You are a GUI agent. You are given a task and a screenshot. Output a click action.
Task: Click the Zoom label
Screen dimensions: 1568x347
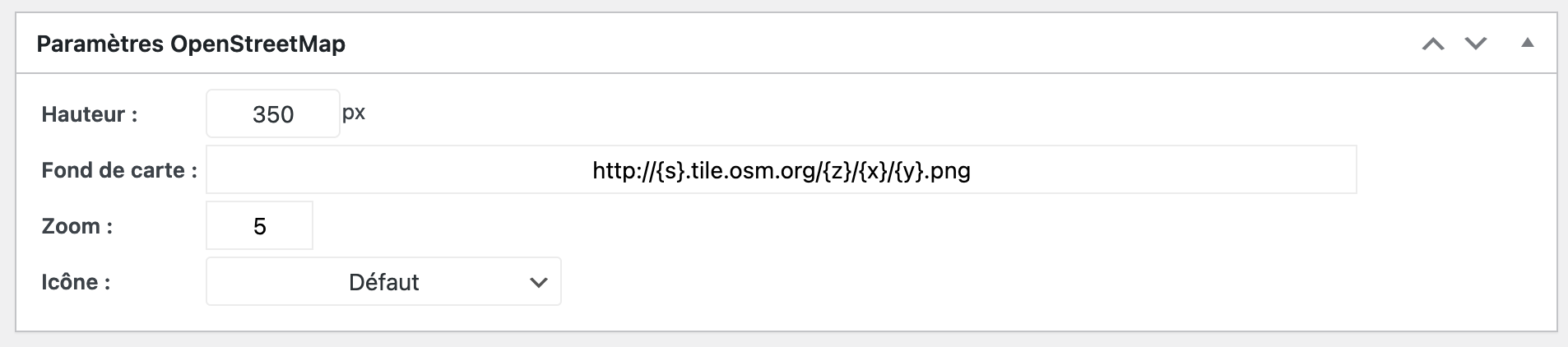[77, 226]
